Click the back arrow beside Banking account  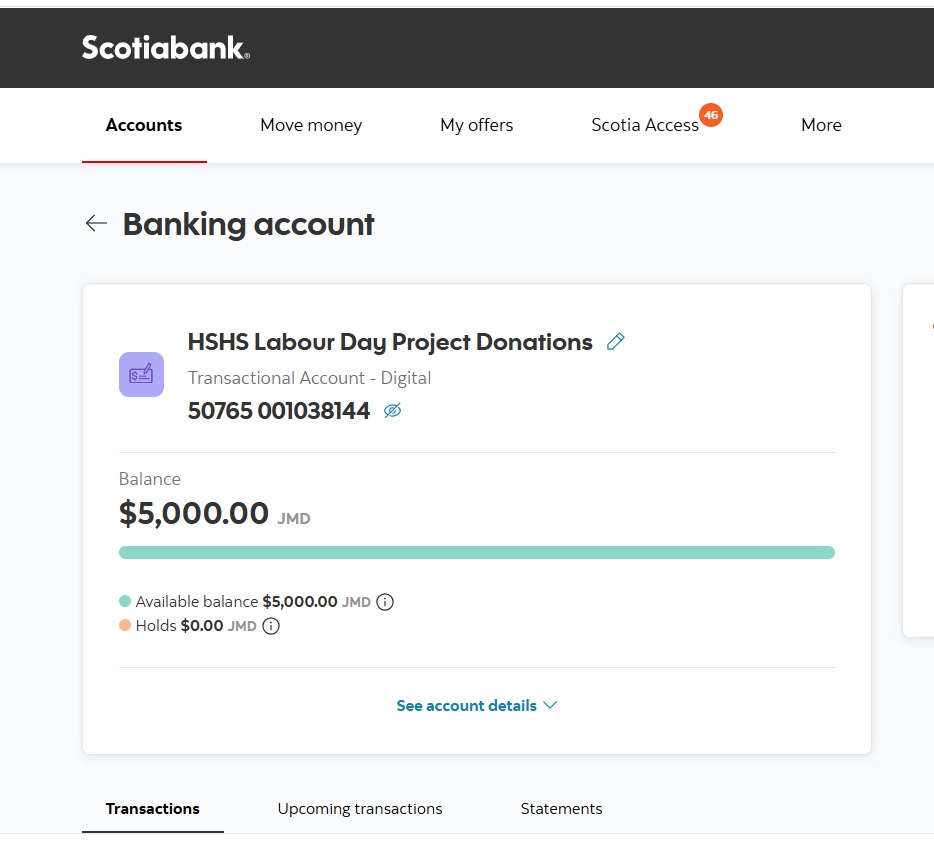coord(96,223)
